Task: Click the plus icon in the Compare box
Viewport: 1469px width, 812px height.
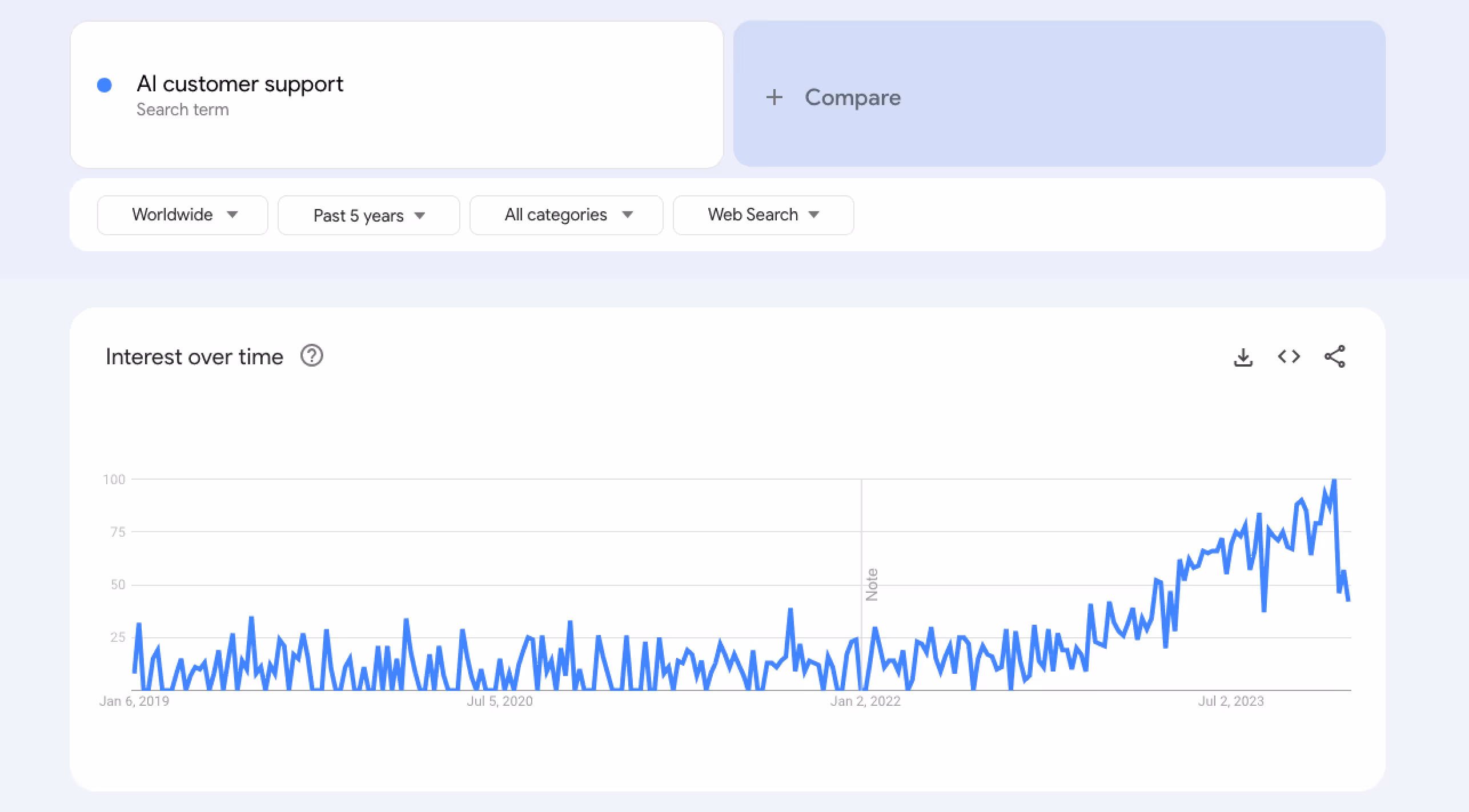Action: pos(774,97)
